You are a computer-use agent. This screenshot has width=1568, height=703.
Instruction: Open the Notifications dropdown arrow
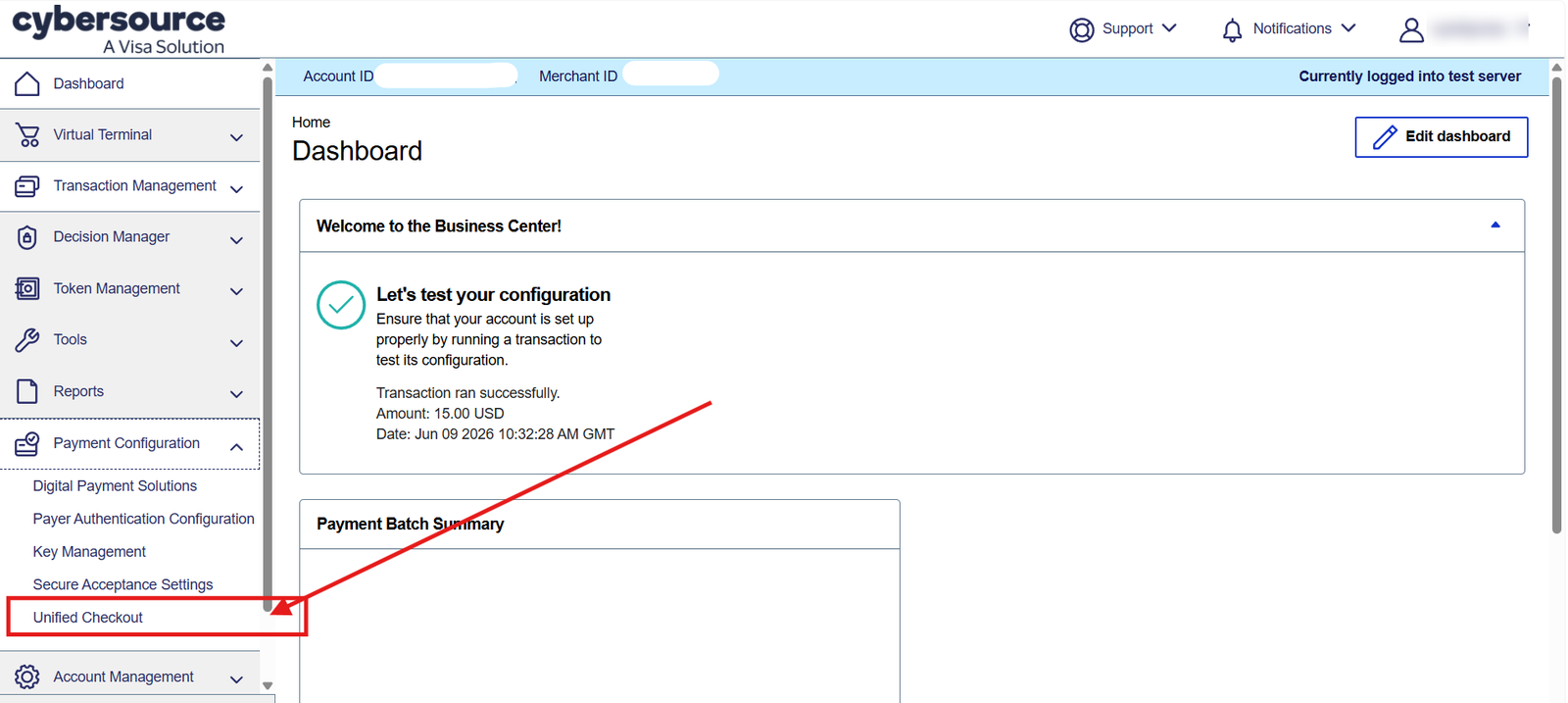pos(1348,28)
